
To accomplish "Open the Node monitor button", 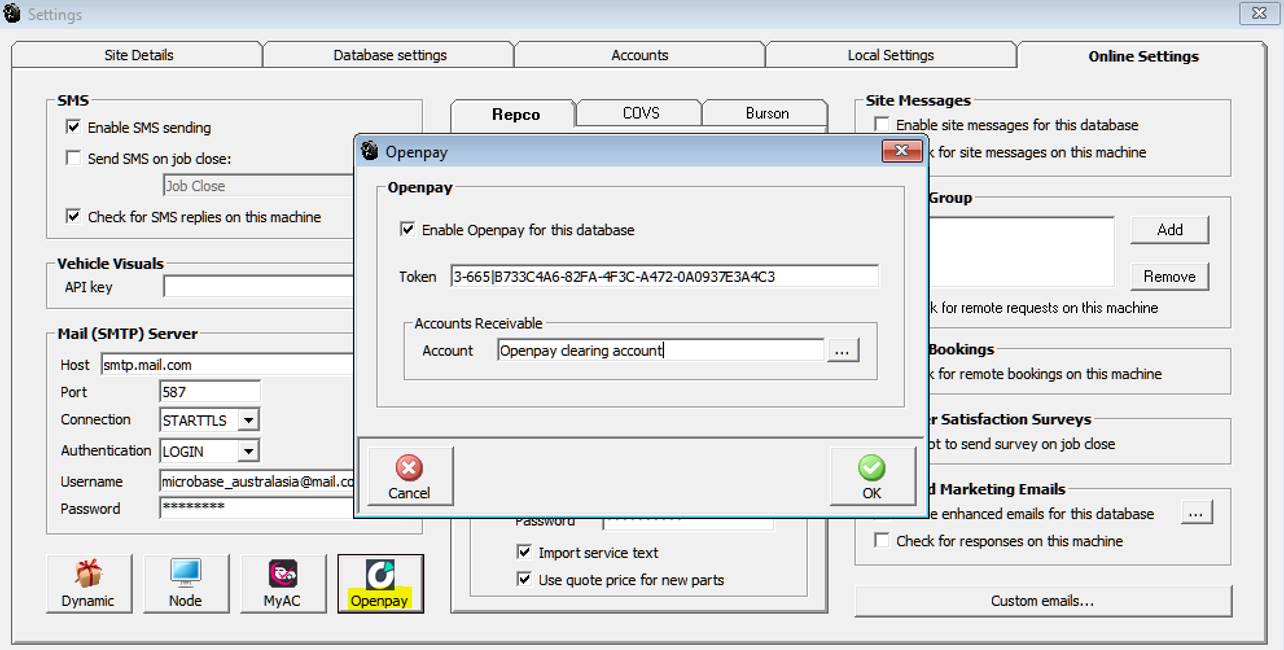I will (185, 584).
